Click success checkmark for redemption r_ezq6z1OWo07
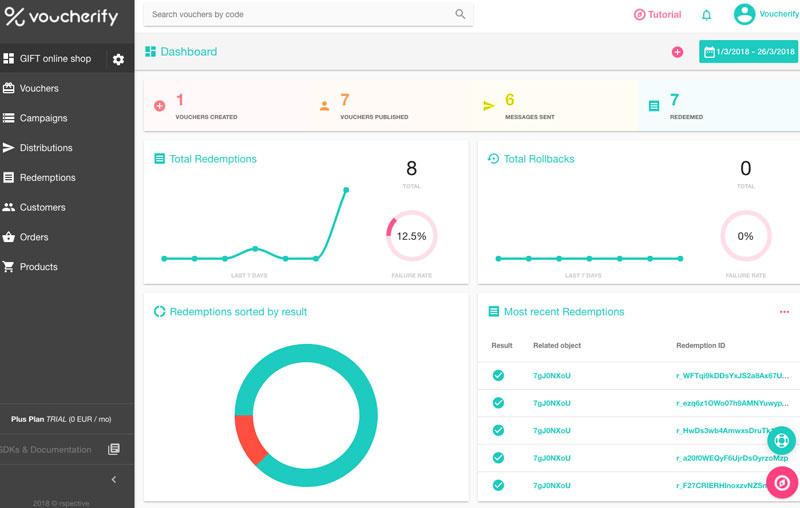800x508 pixels. [498, 403]
